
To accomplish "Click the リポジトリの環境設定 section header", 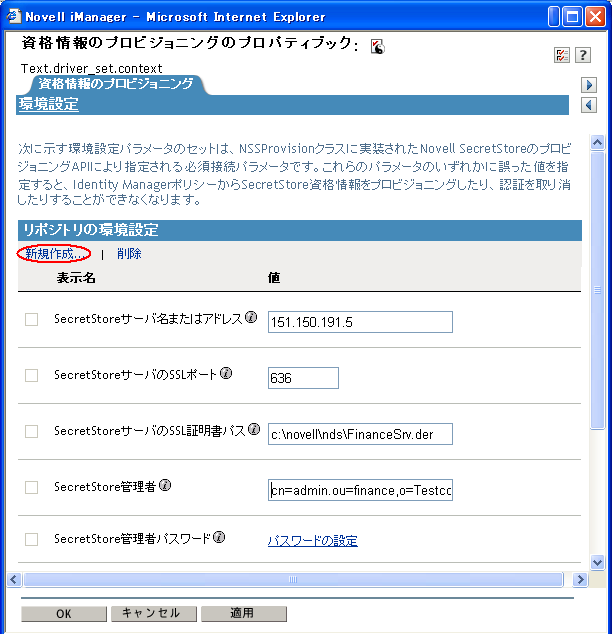I will pos(300,230).
